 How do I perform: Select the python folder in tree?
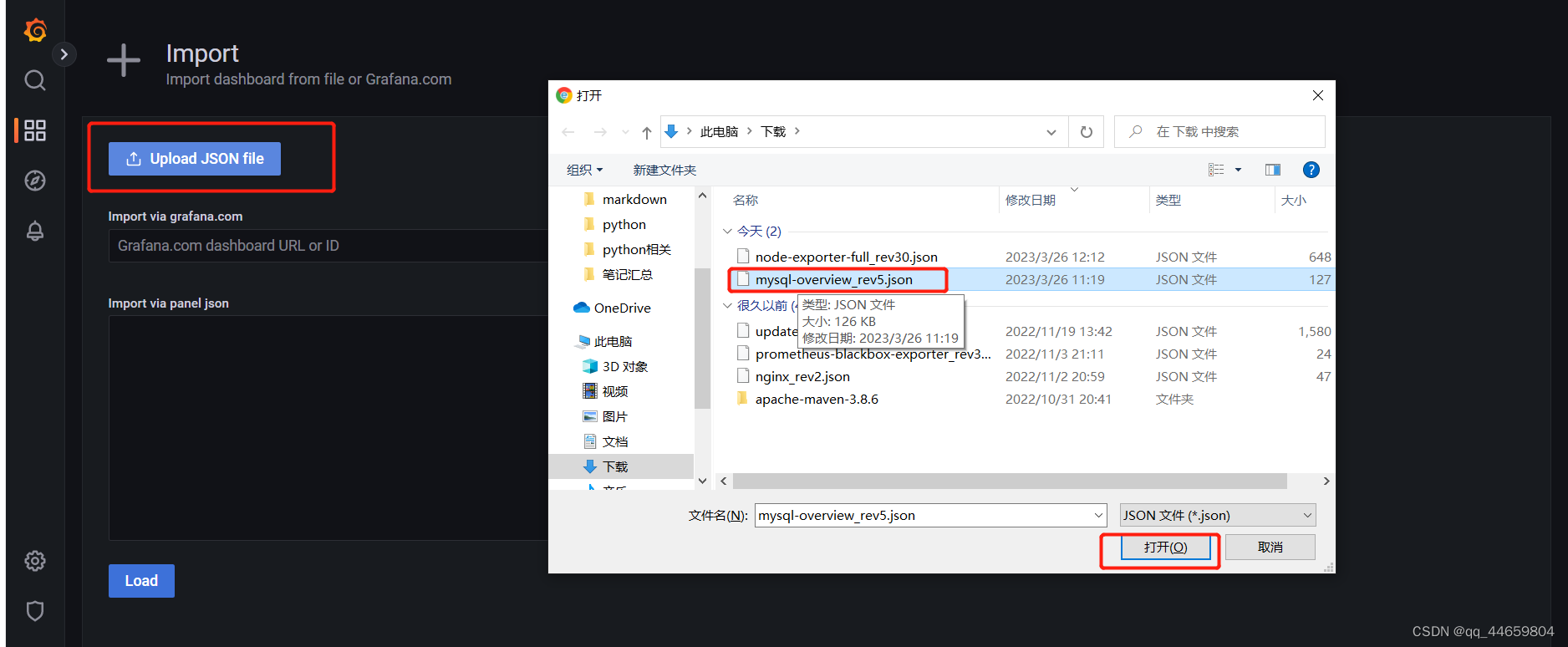624,225
